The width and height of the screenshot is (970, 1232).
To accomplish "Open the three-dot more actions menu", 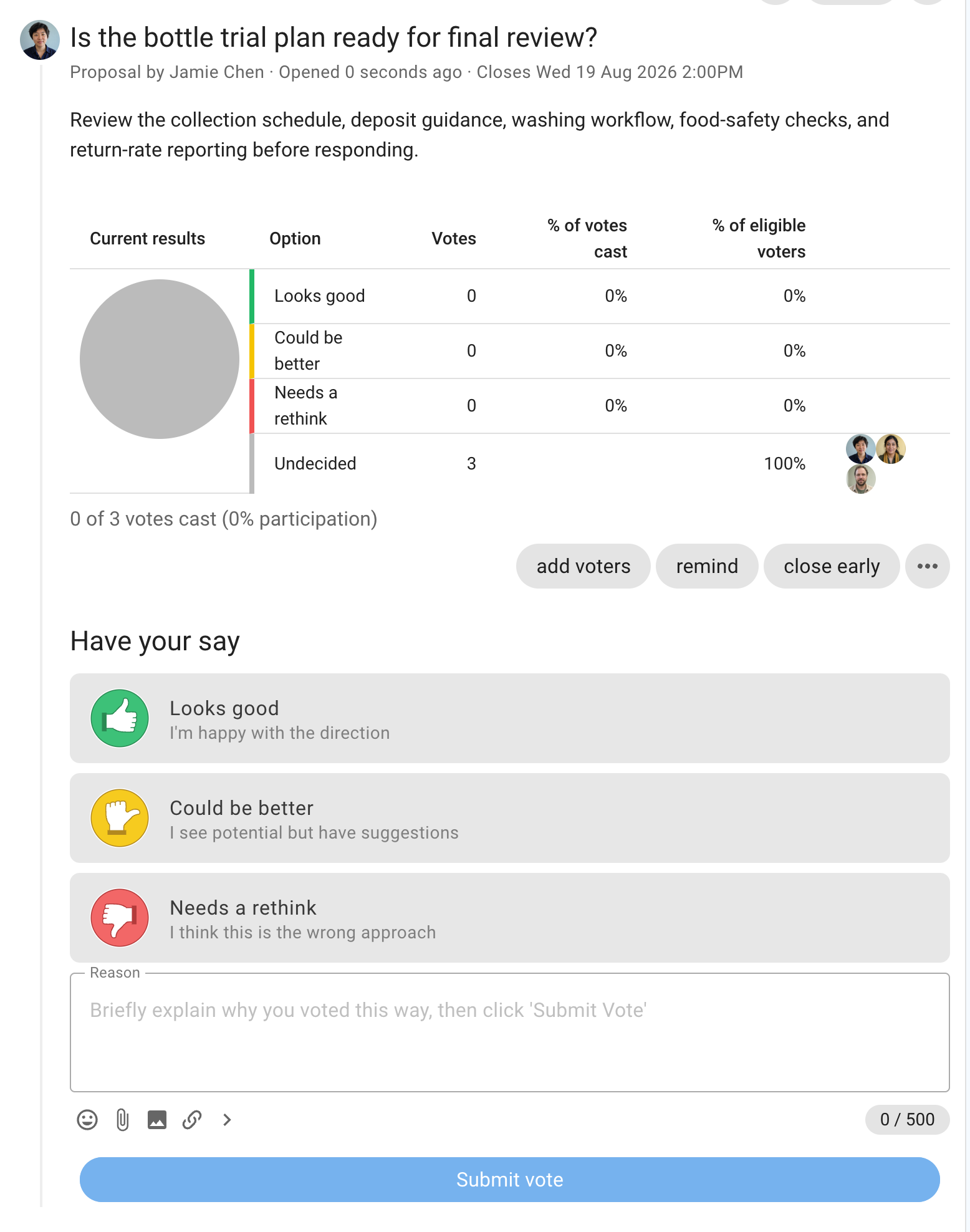I will 928,566.
